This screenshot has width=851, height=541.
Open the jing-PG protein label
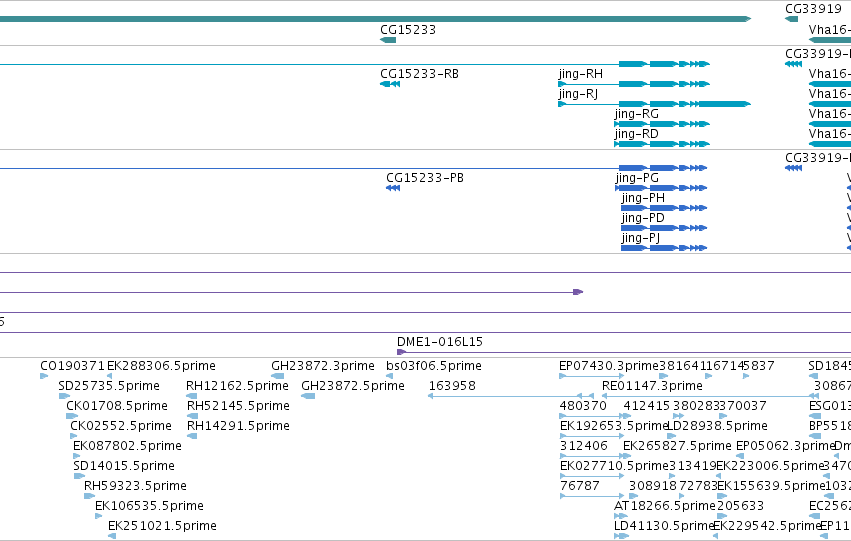[637, 178]
